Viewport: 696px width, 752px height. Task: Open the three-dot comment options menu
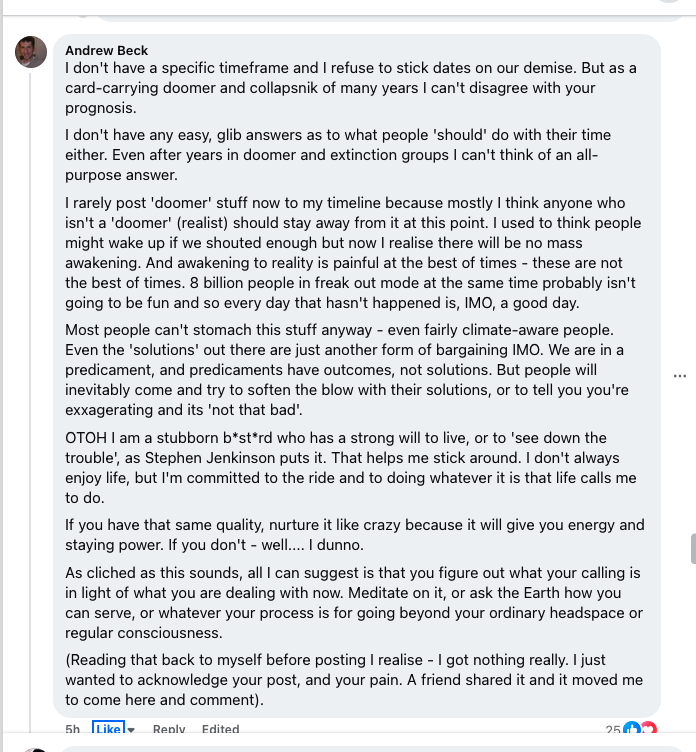(680, 375)
